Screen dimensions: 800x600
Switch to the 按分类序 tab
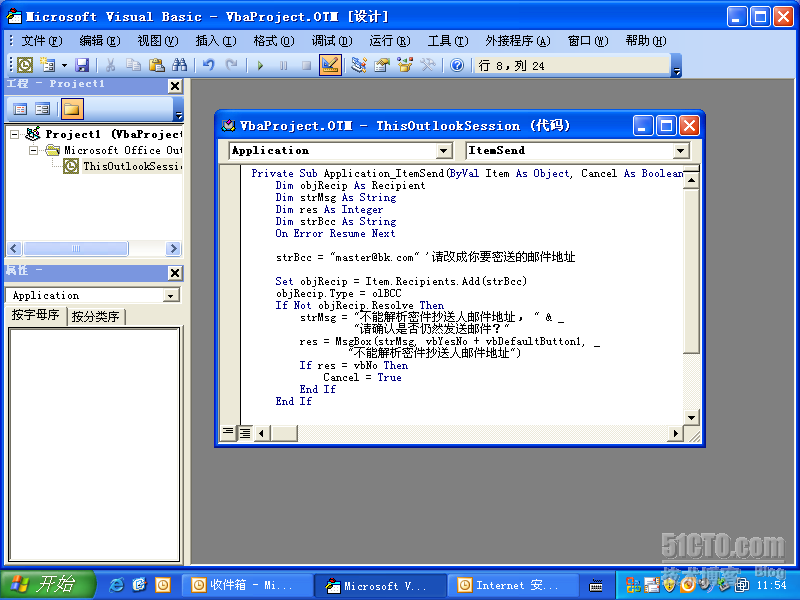coord(95,316)
